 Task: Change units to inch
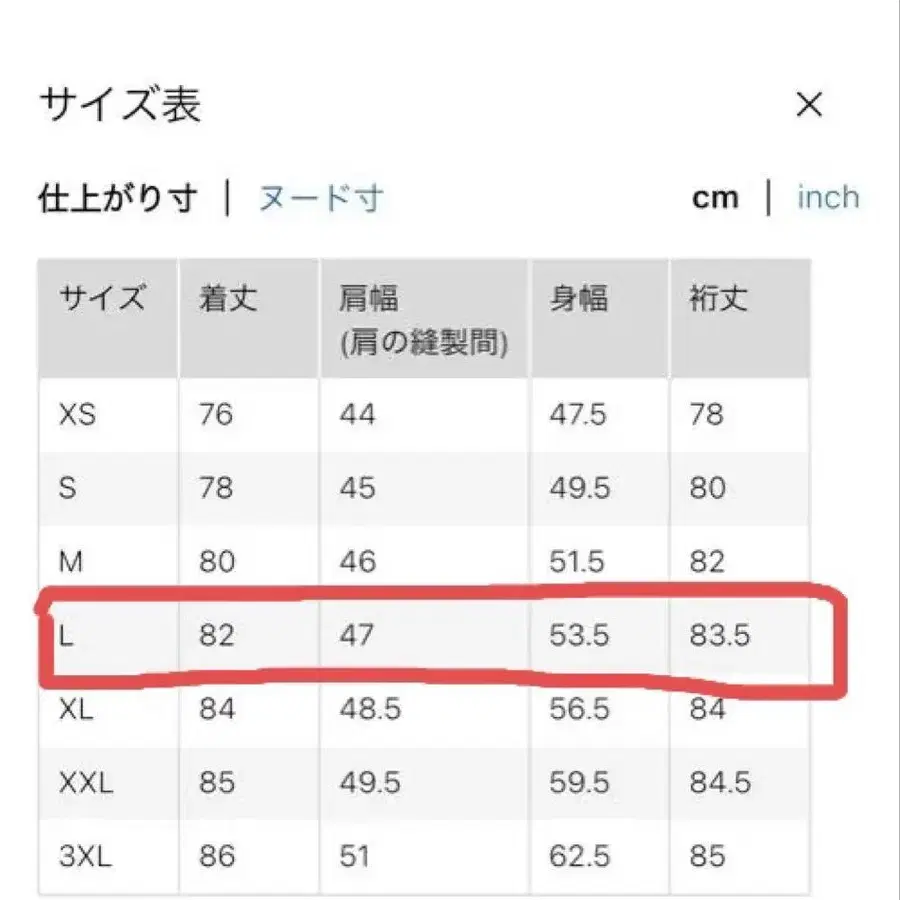coord(827,197)
